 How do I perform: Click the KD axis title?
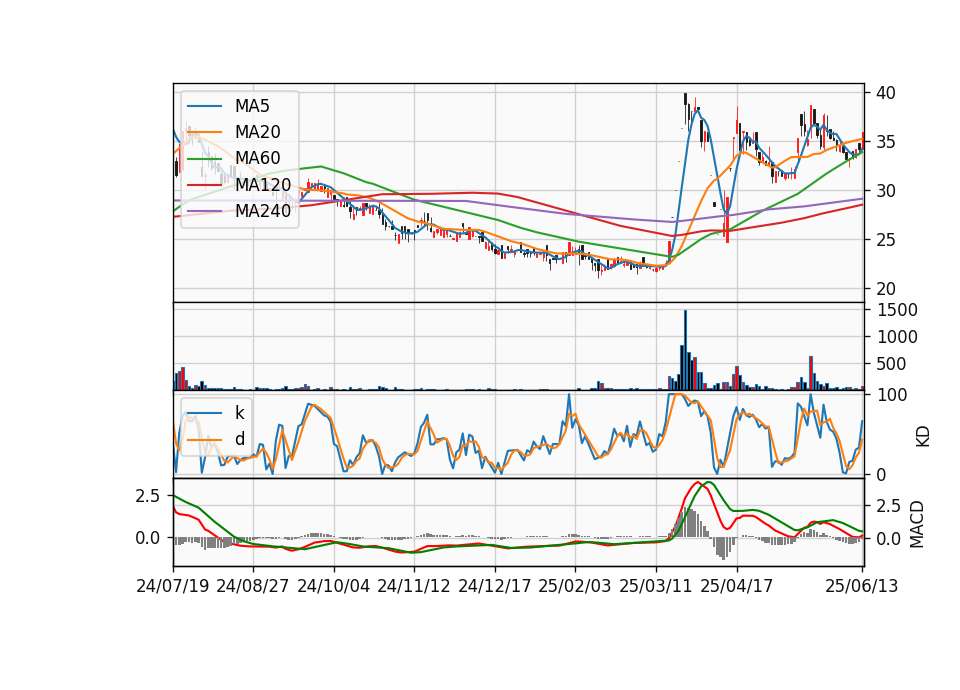click(923, 436)
